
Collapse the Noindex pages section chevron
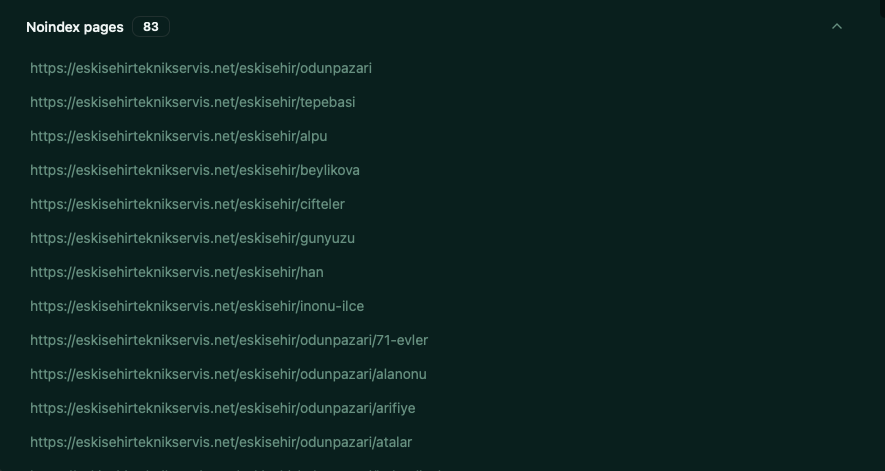[x=836, y=27]
